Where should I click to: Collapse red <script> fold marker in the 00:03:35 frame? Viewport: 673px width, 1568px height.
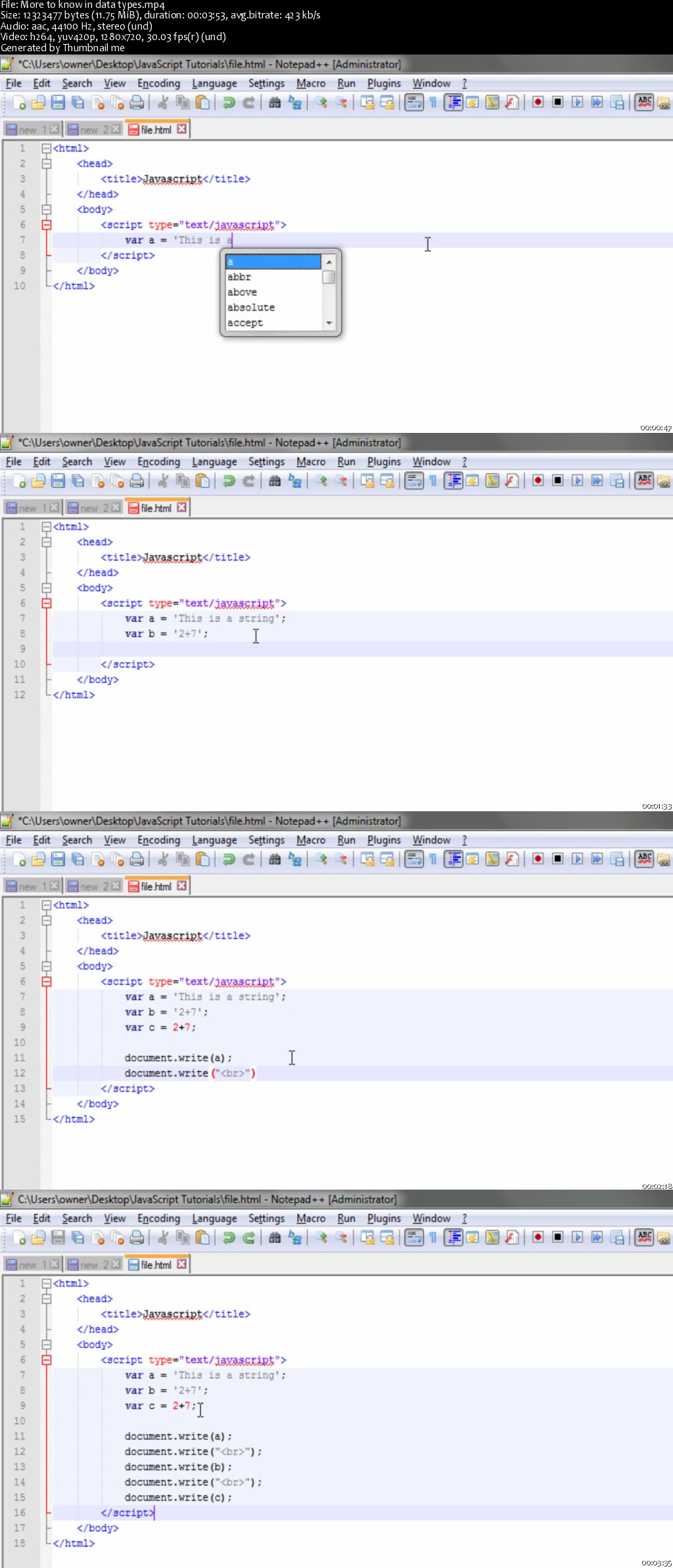(x=47, y=1360)
